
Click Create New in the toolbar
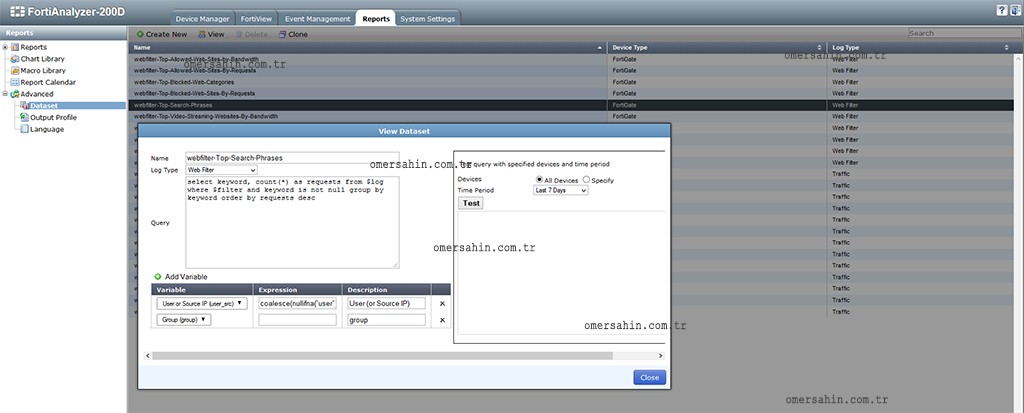pyautogui.click(x=162, y=34)
